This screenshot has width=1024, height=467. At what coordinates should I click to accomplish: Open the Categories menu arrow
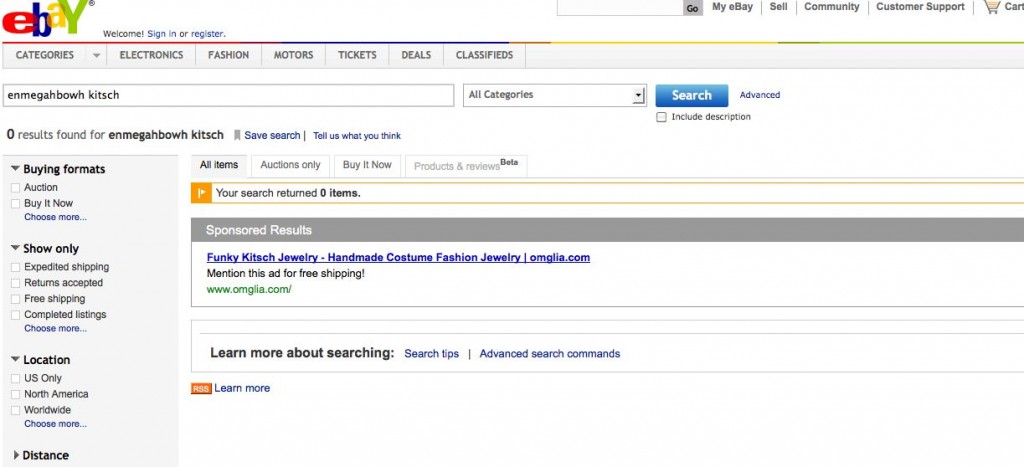[97, 56]
